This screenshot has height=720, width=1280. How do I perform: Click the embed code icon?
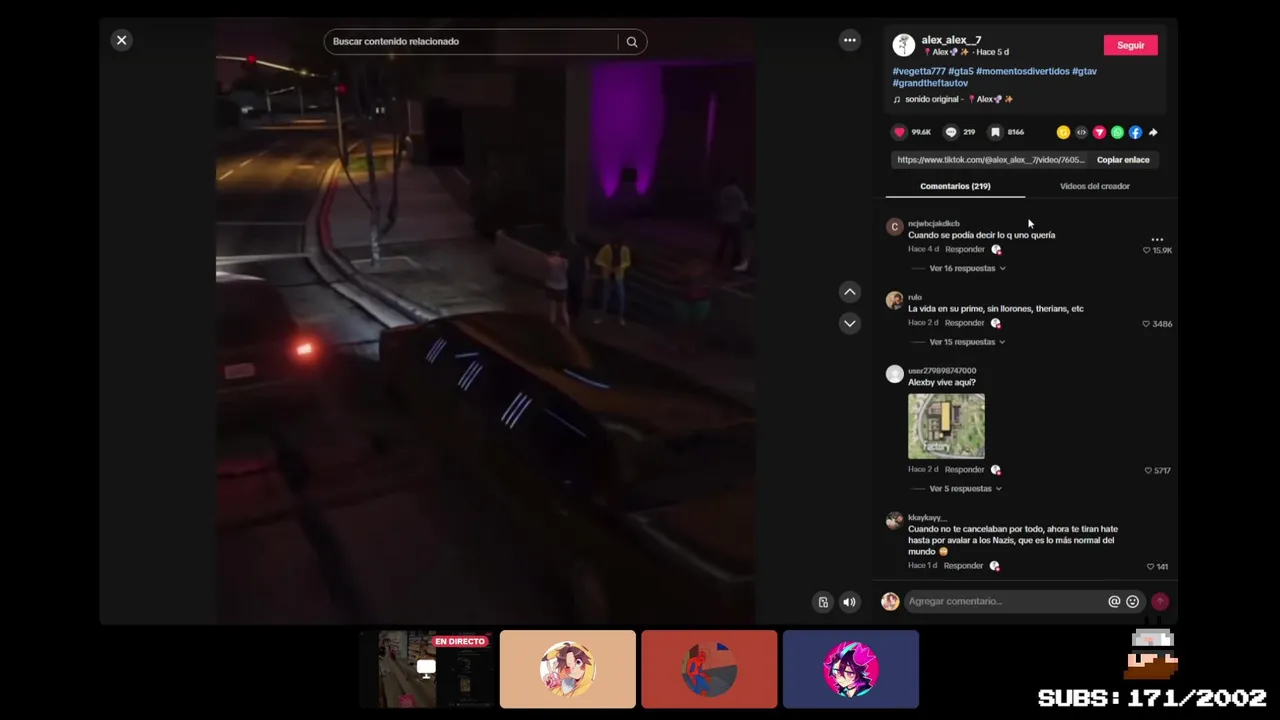1081,132
